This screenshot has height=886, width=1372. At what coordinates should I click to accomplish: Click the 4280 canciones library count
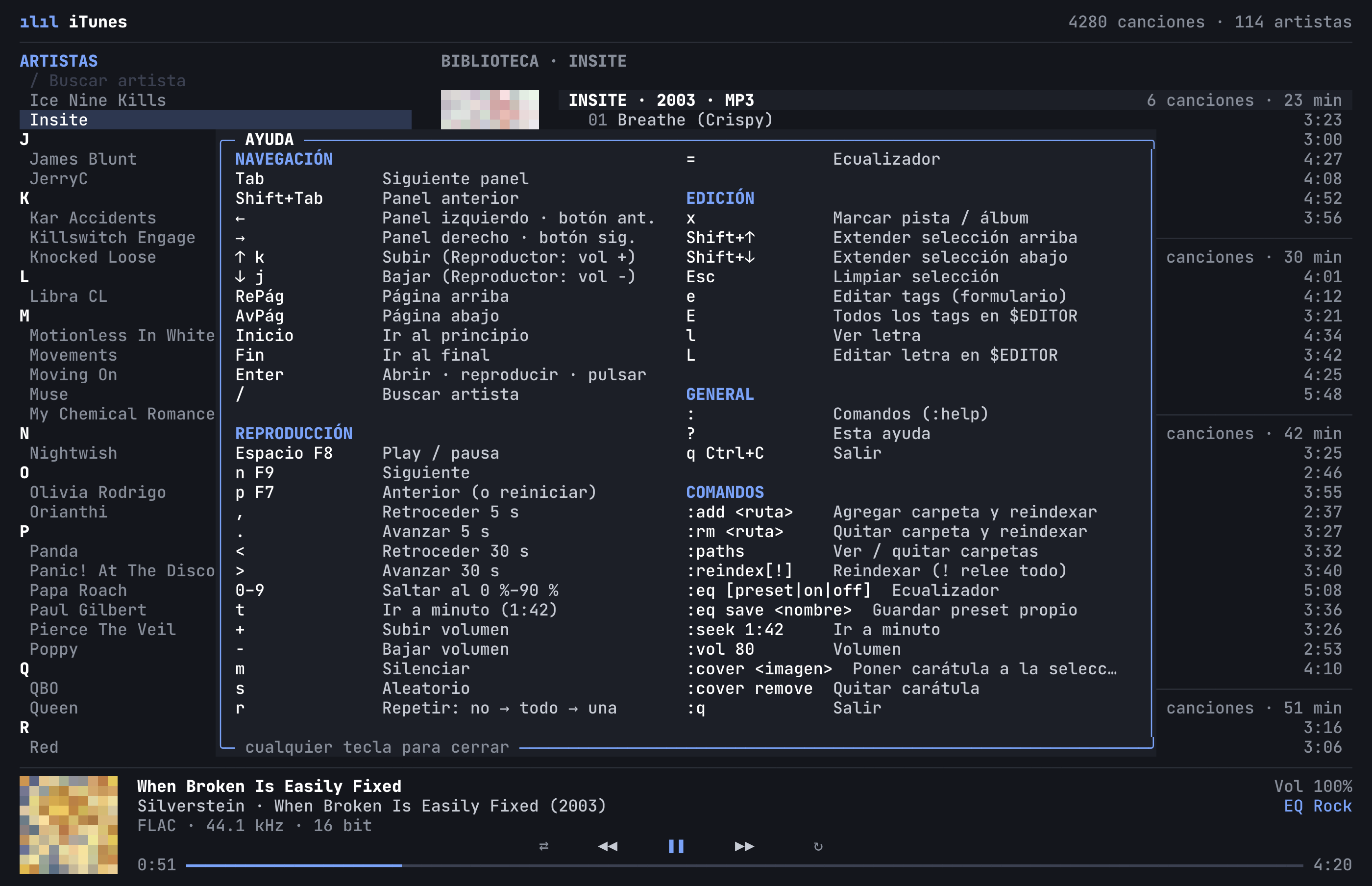(1137, 22)
